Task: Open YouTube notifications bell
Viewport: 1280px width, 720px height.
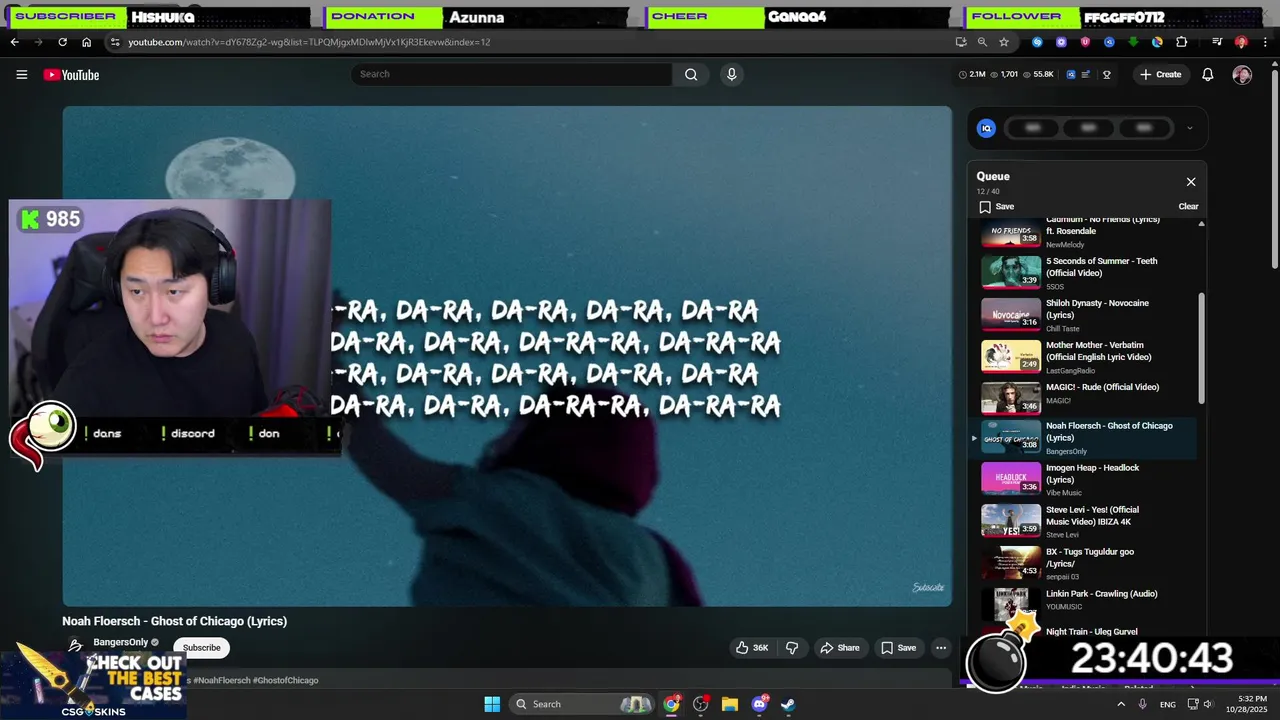Action: coord(1207,74)
